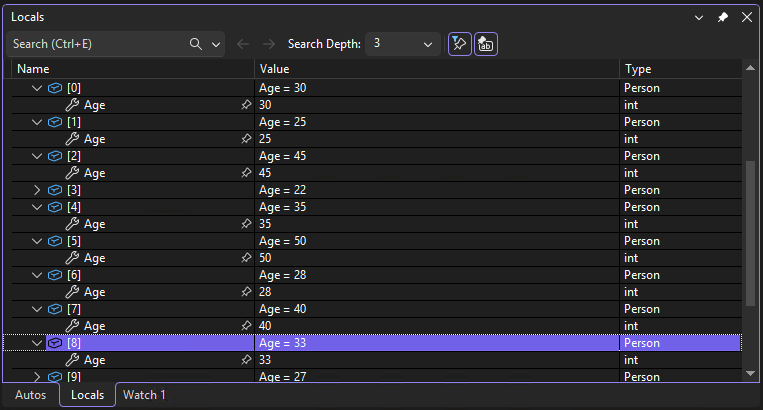The width and height of the screenshot is (763, 410).
Task: Collapse the highlighted [8] item
Action: (38, 343)
